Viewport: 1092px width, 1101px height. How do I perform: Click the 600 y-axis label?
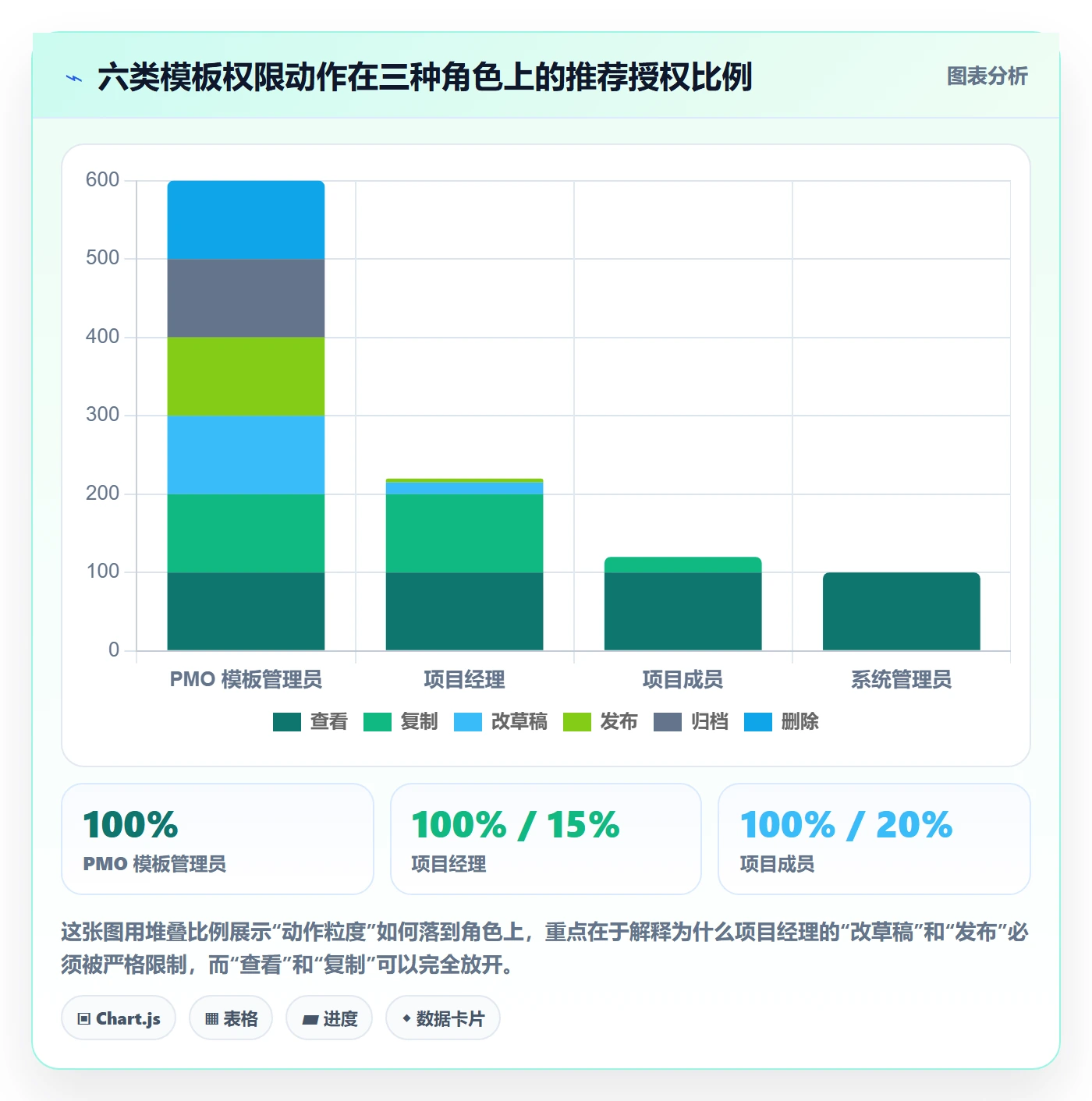(102, 180)
